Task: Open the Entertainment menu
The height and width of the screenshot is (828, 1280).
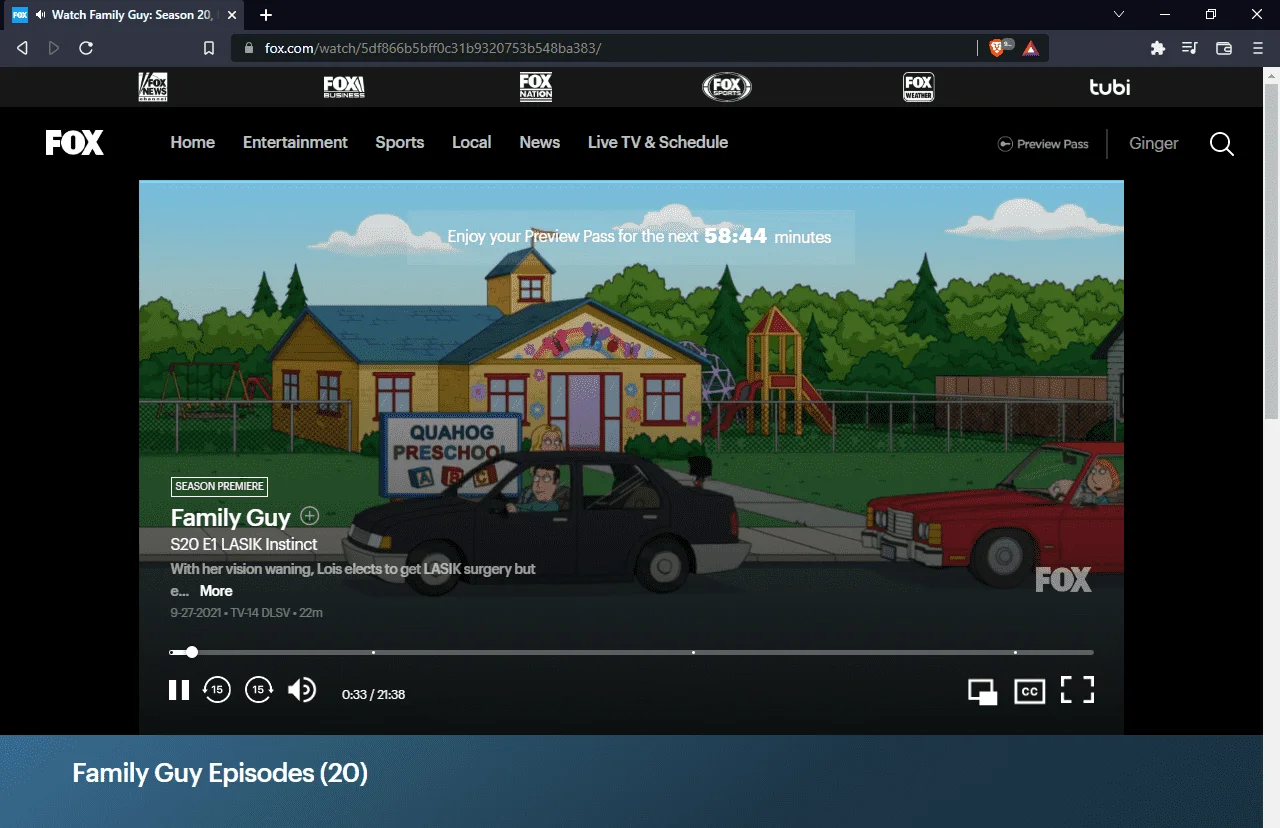Action: click(295, 142)
